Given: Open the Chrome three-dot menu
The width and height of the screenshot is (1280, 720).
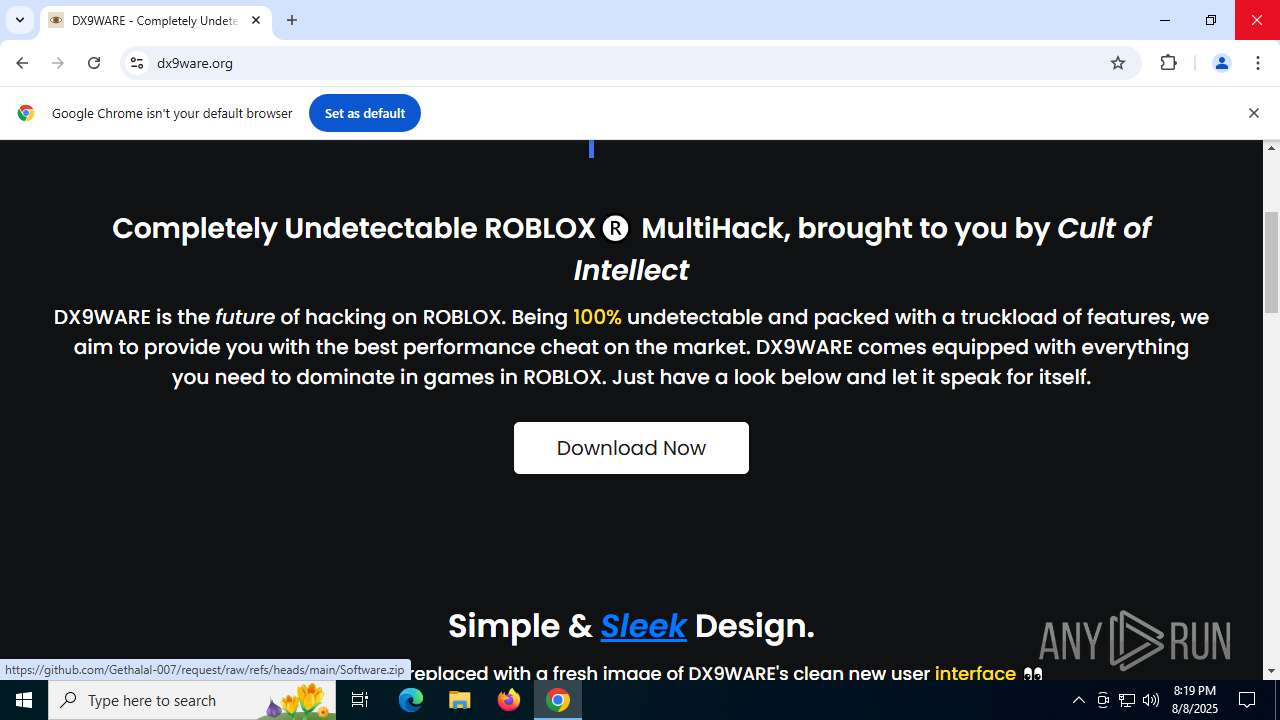Looking at the screenshot, I should coord(1258,63).
